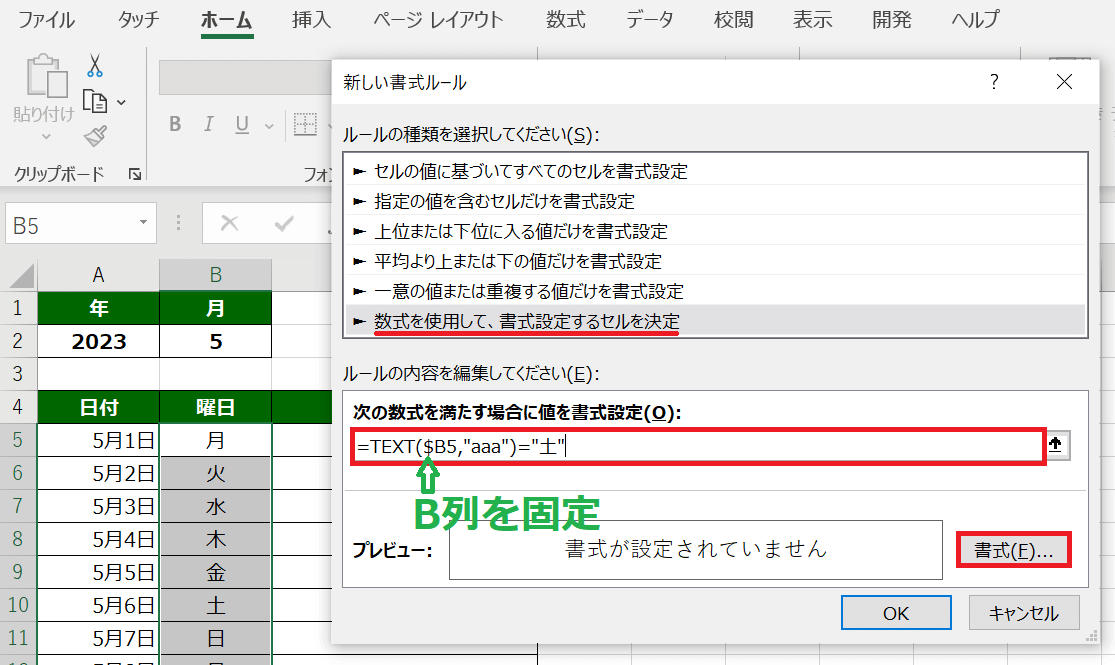Switch to the データ ribbon tab
The width and height of the screenshot is (1115, 665).
[650, 20]
